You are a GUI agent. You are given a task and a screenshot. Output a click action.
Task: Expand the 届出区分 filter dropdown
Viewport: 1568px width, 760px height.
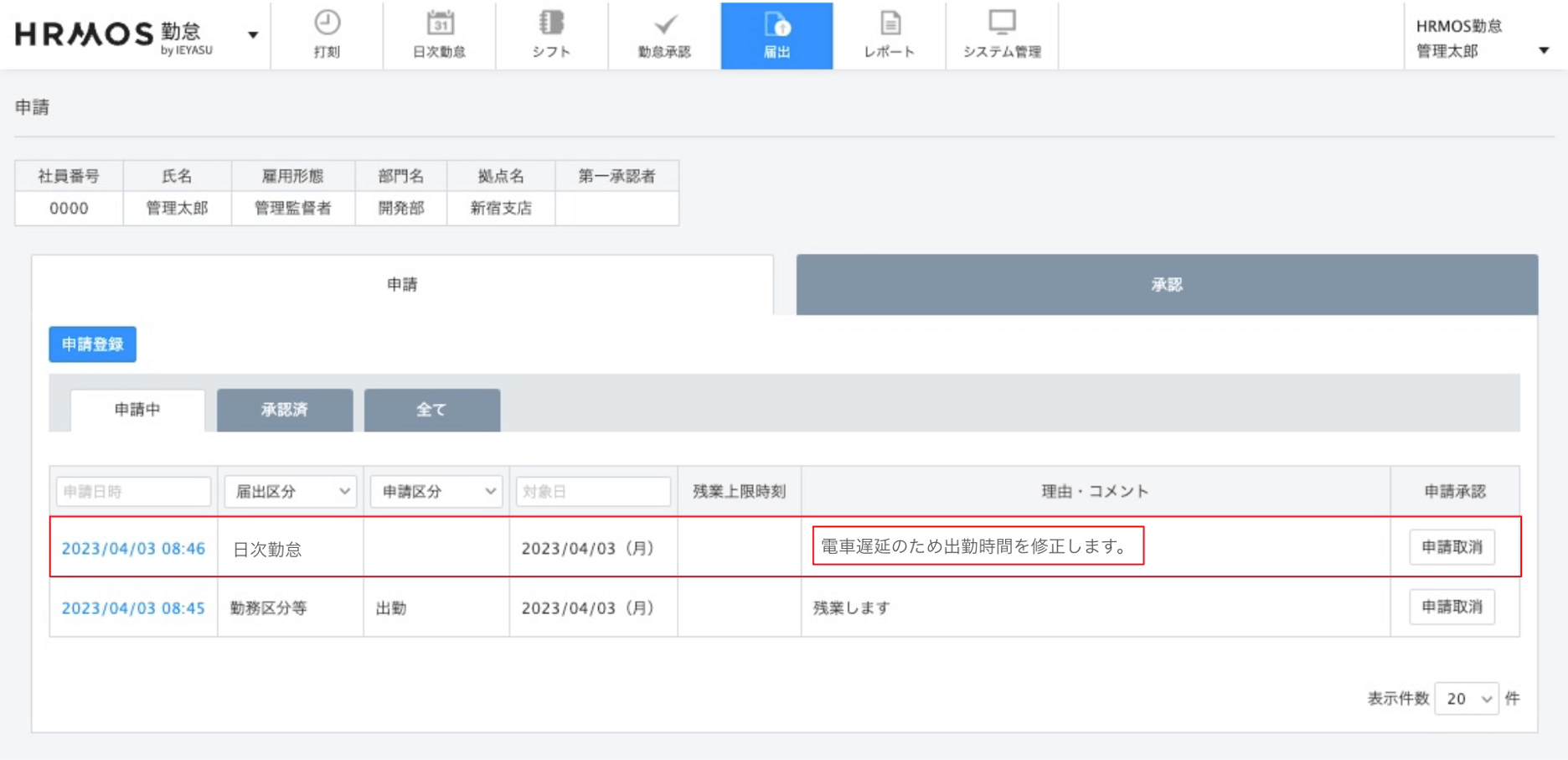point(291,492)
